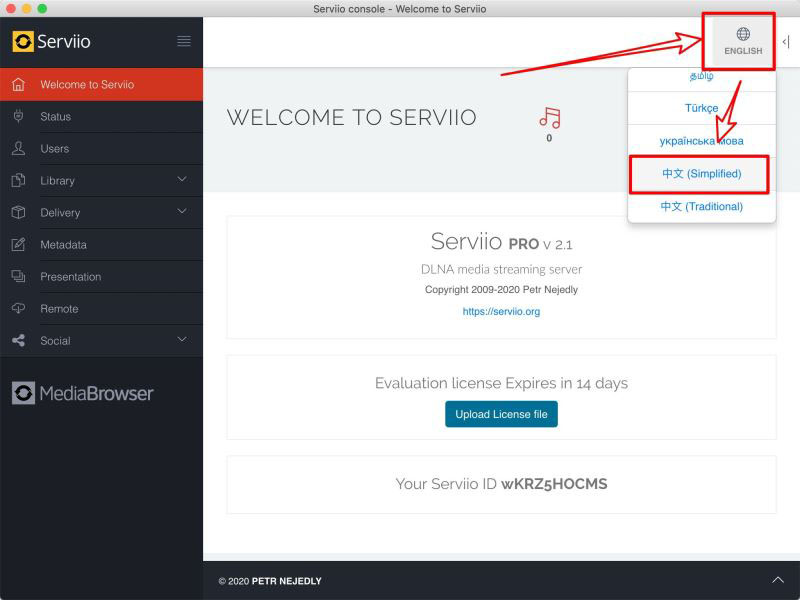Open the https://serviio.org link
The image size is (800, 600).
(501, 311)
